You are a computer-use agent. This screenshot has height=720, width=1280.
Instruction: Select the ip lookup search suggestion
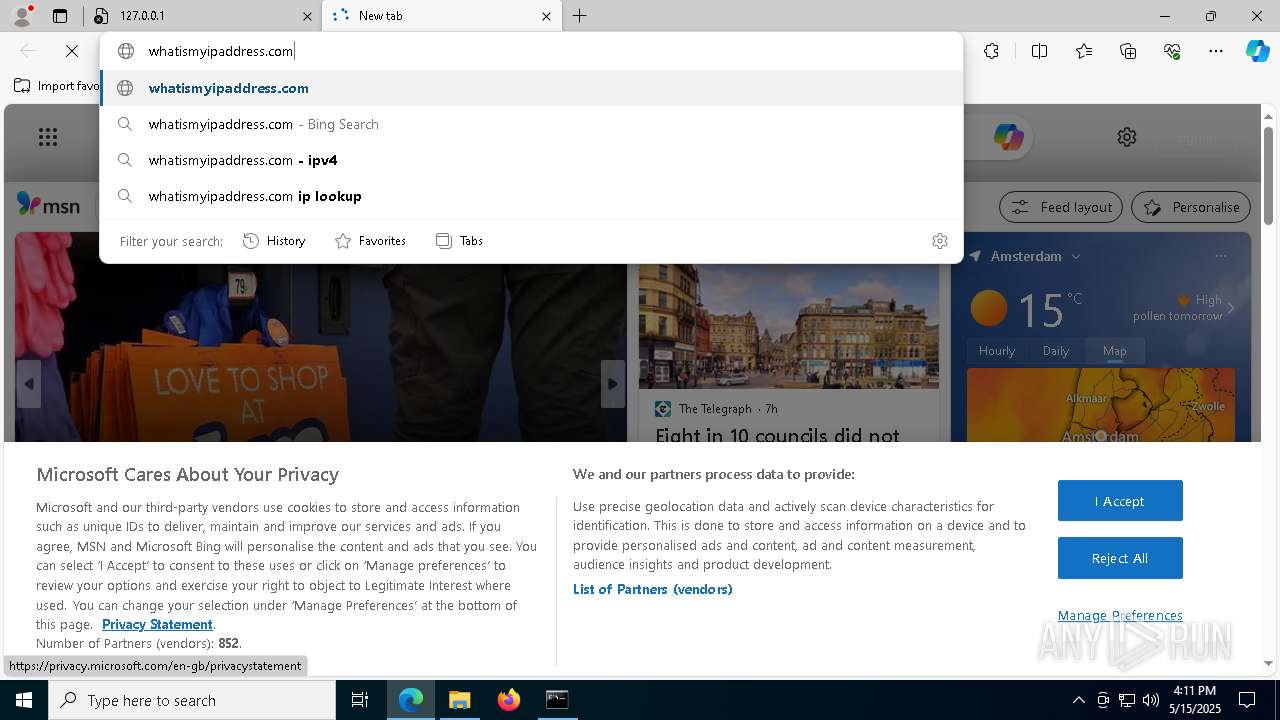point(531,196)
